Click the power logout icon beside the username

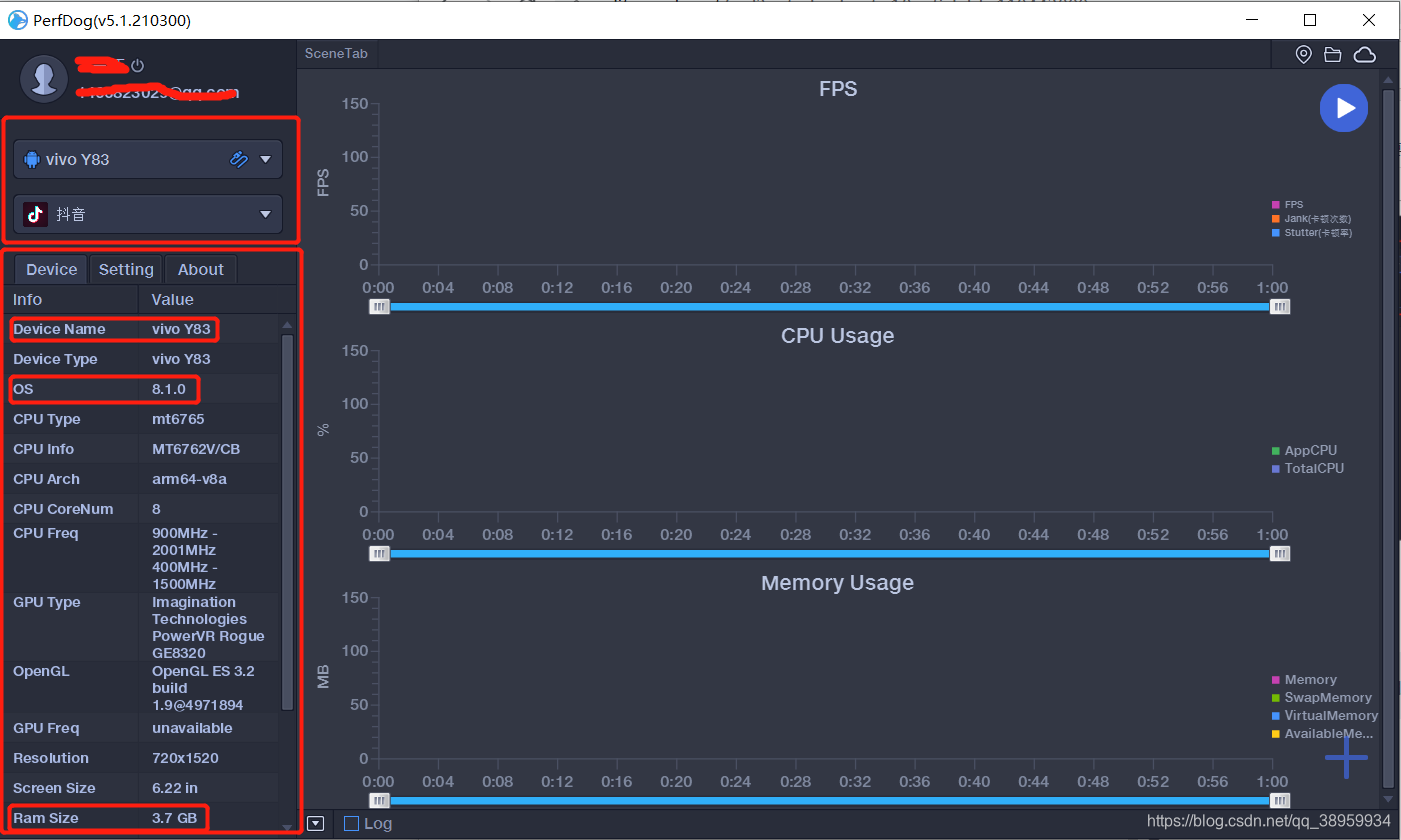click(138, 66)
